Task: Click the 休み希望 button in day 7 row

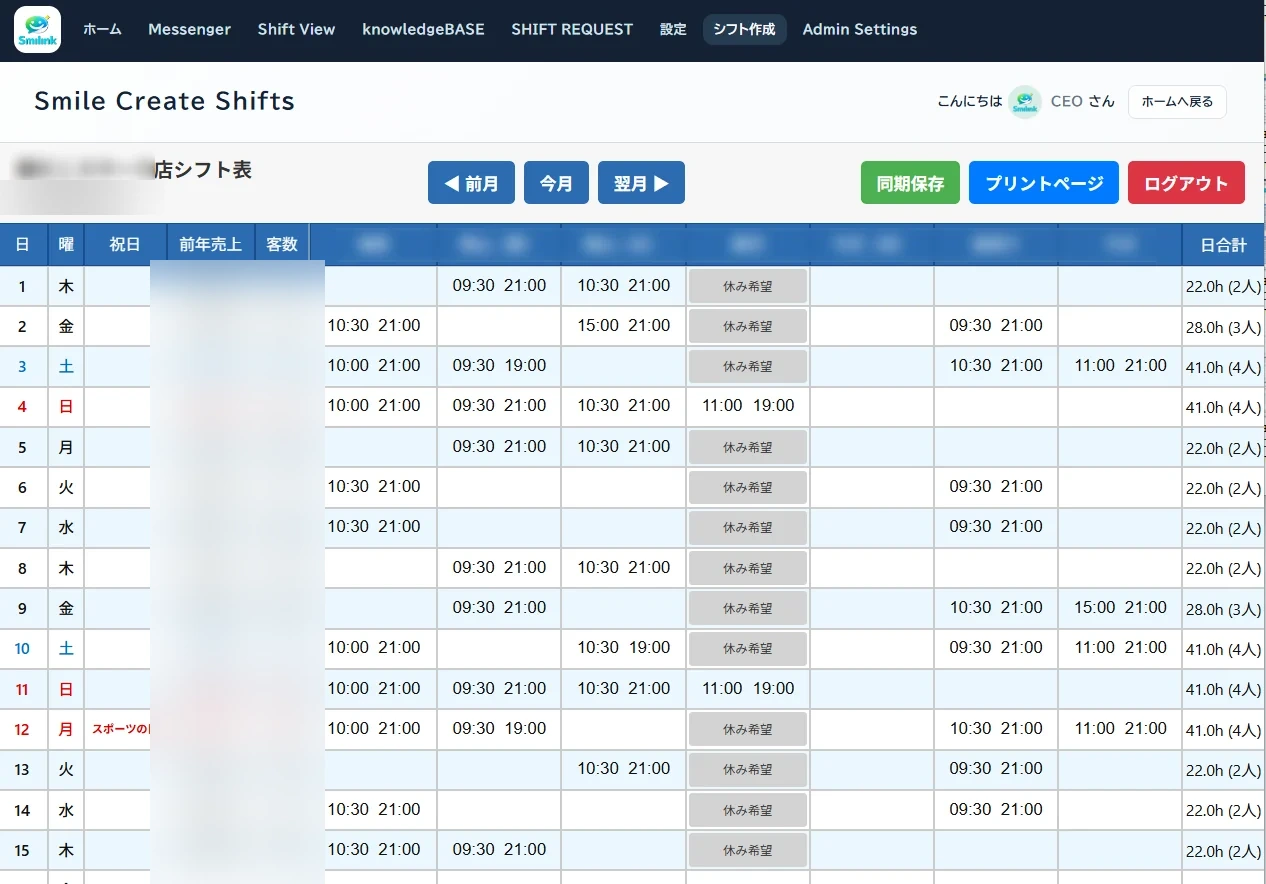Action: pyautogui.click(x=747, y=528)
